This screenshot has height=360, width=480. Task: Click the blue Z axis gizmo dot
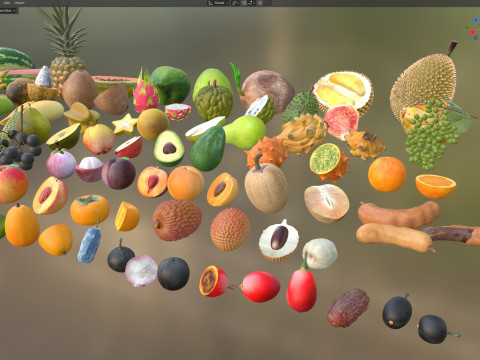pyautogui.click(x=476, y=20)
